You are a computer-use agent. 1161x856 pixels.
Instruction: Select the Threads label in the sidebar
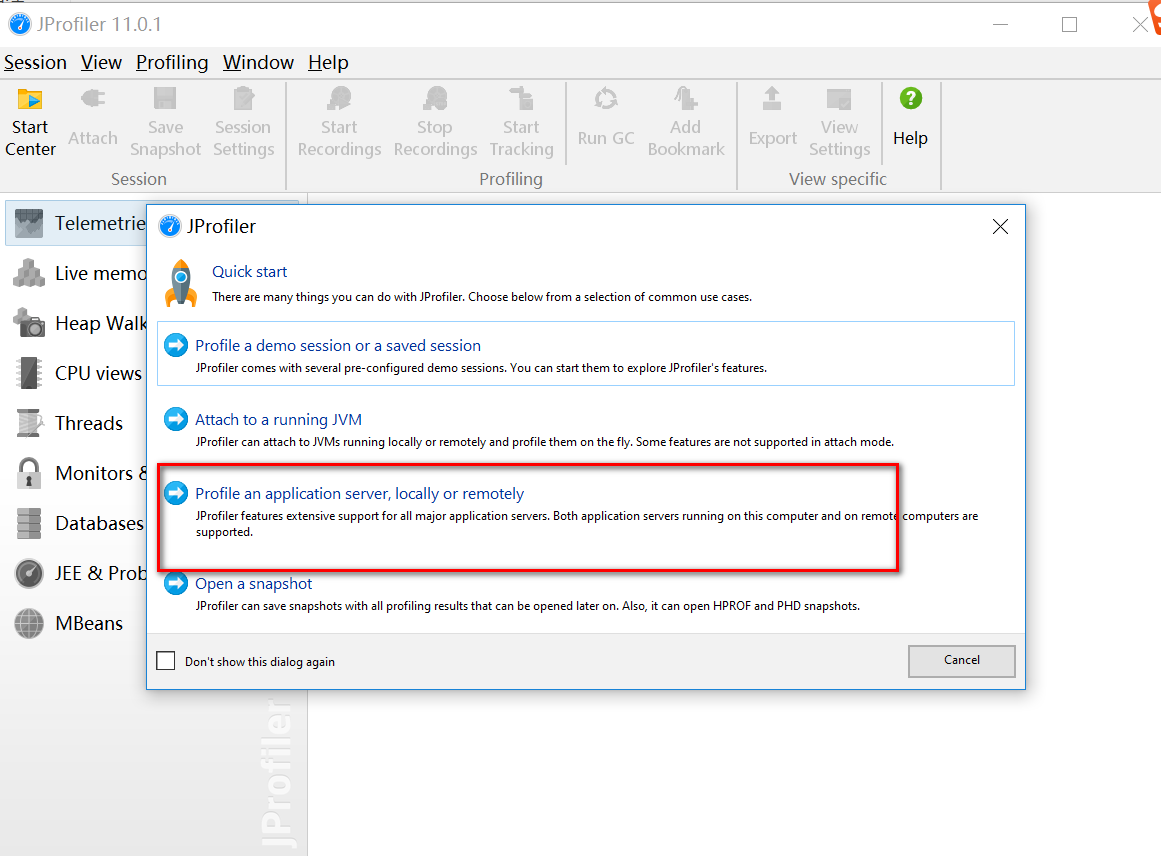click(89, 423)
